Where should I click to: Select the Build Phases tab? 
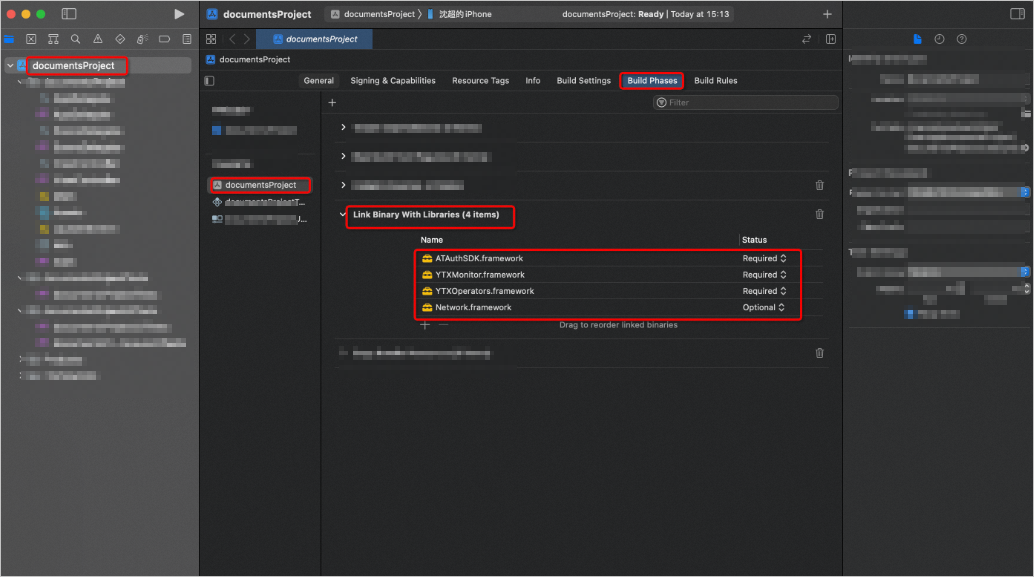pos(652,80)
